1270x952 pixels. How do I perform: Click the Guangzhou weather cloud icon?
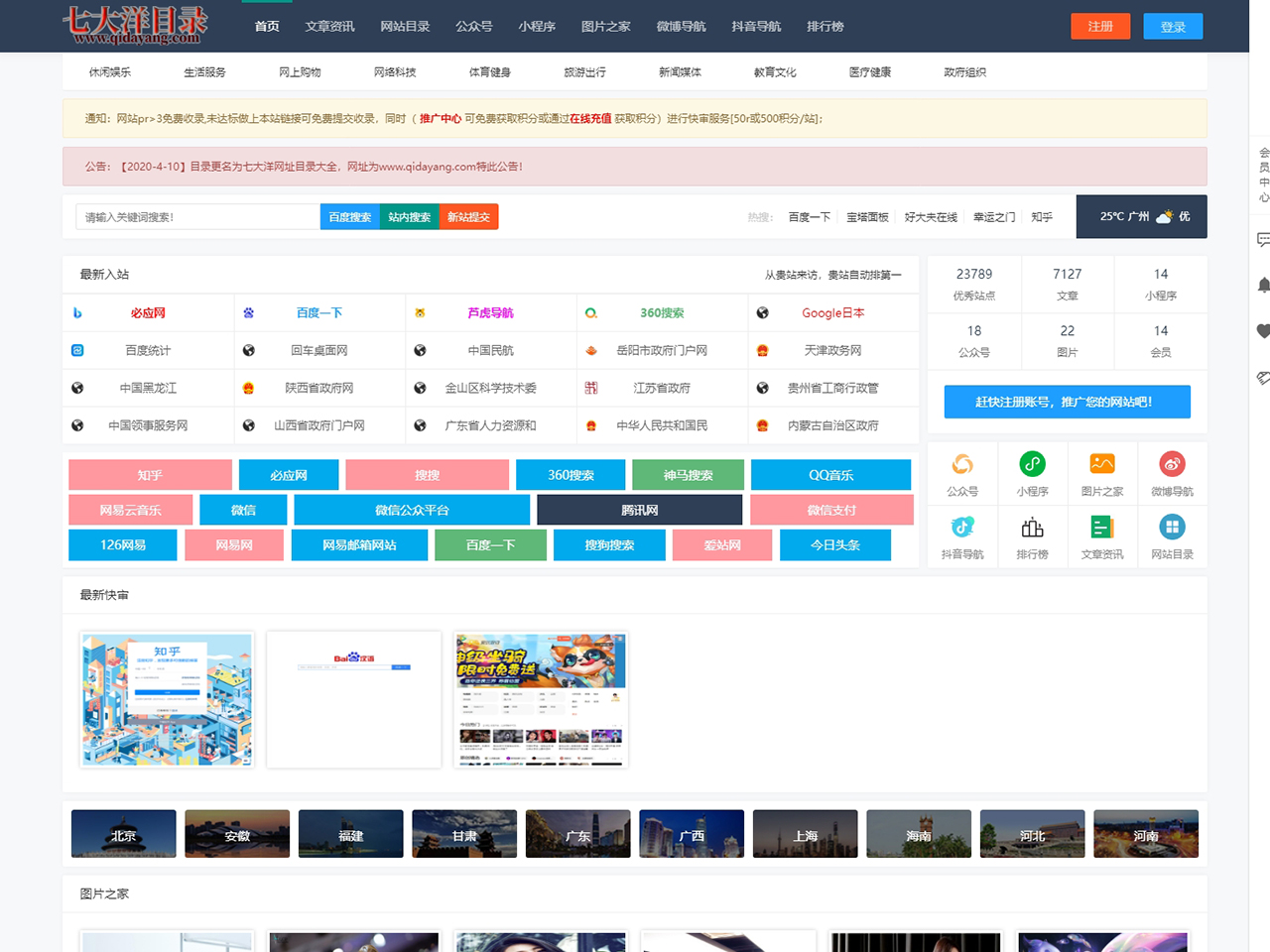[1164, 216]
